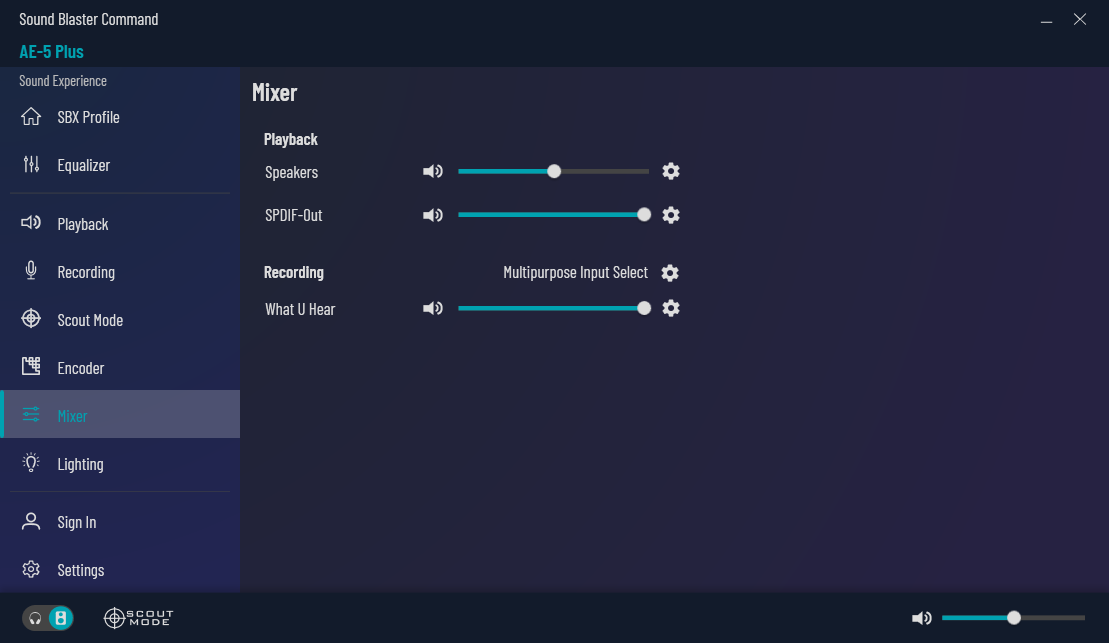The image size is (1109, 643).
Task: Select the Encoder menu item
Action: tap(120, 367)
